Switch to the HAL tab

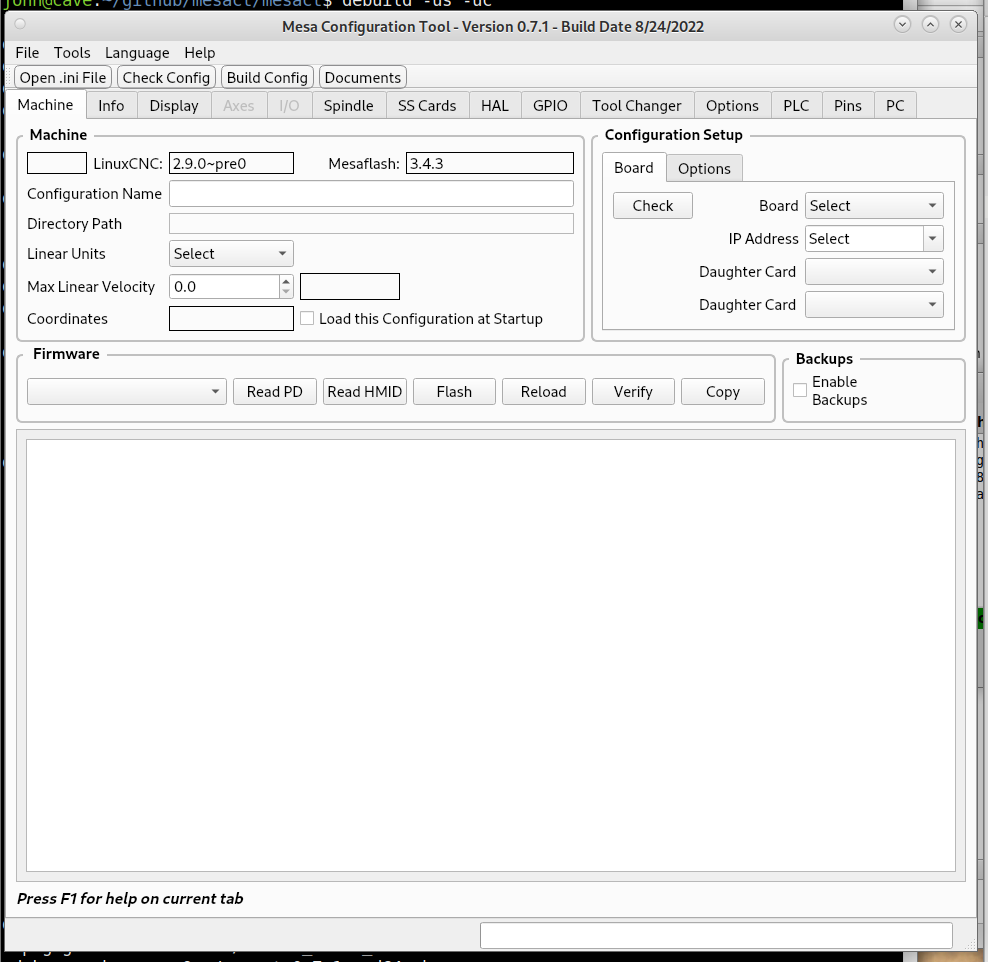point(495,105)
